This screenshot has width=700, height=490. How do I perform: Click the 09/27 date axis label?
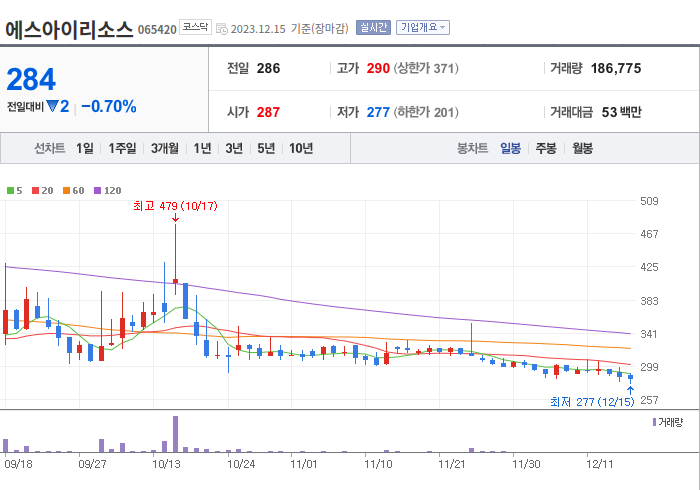coord(92,464)
